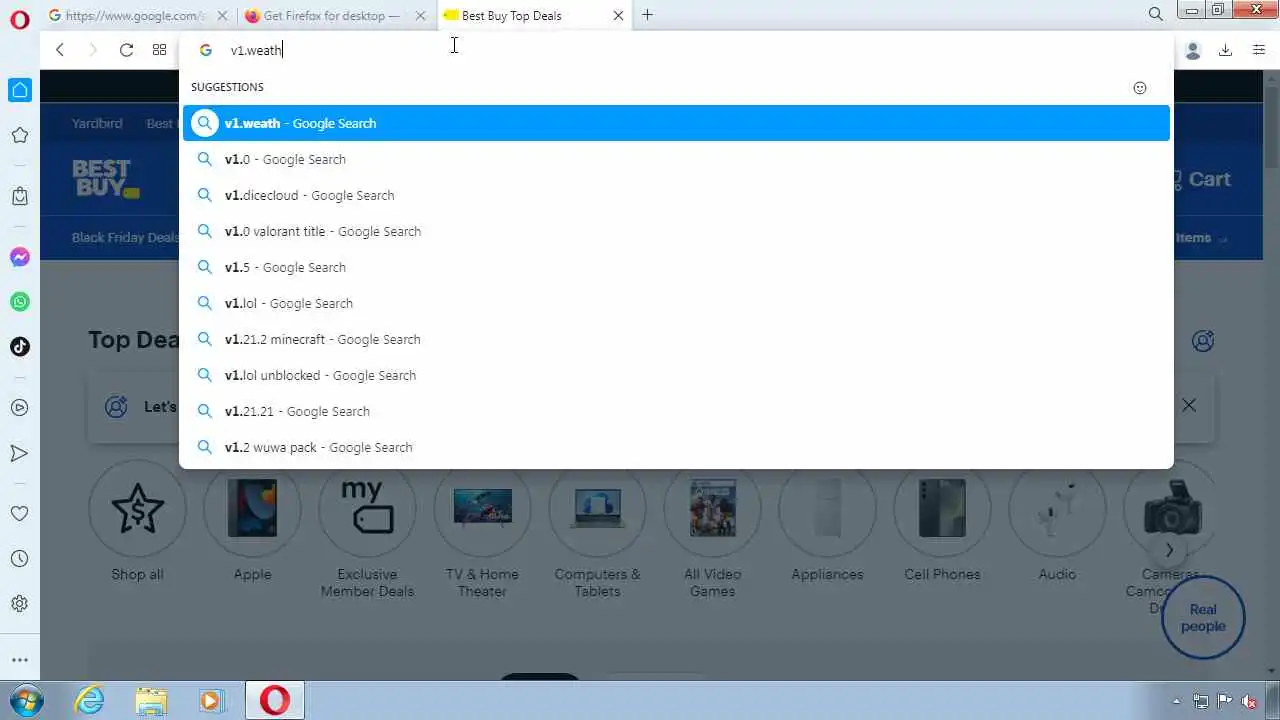The image size is (1280, 720).
Task: Click the smiley feedback icon in suggestions
Action: pyautogui.click(x=1140, y=88)
